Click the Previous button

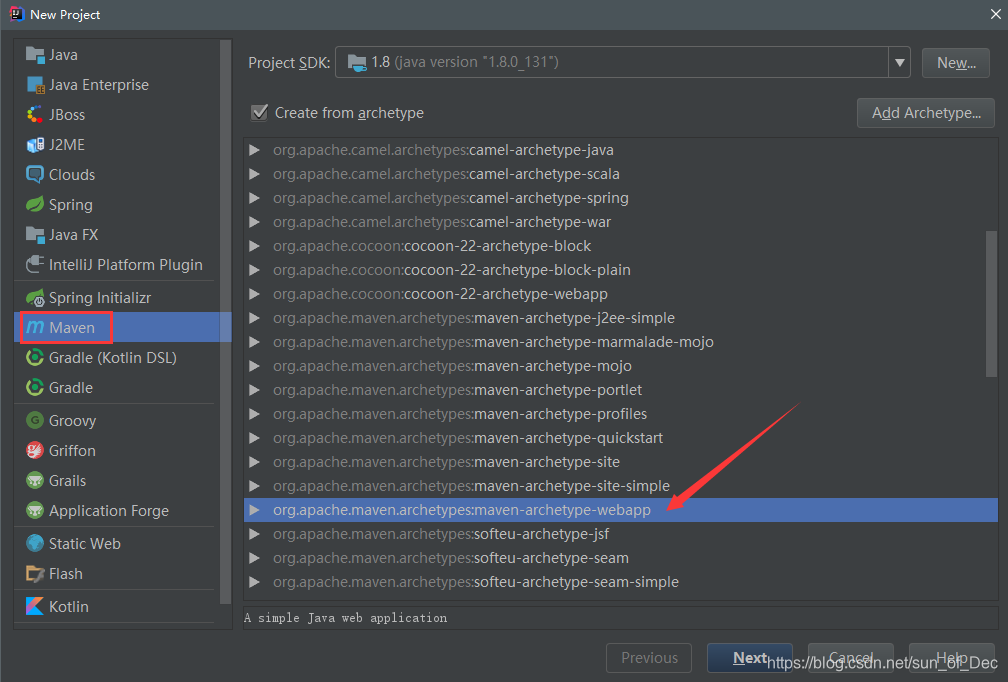click(649, 658)
